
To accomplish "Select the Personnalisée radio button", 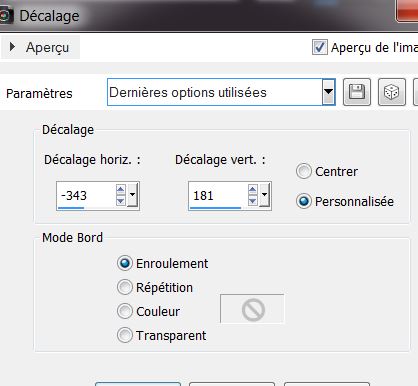I will (x=304, y=201).
